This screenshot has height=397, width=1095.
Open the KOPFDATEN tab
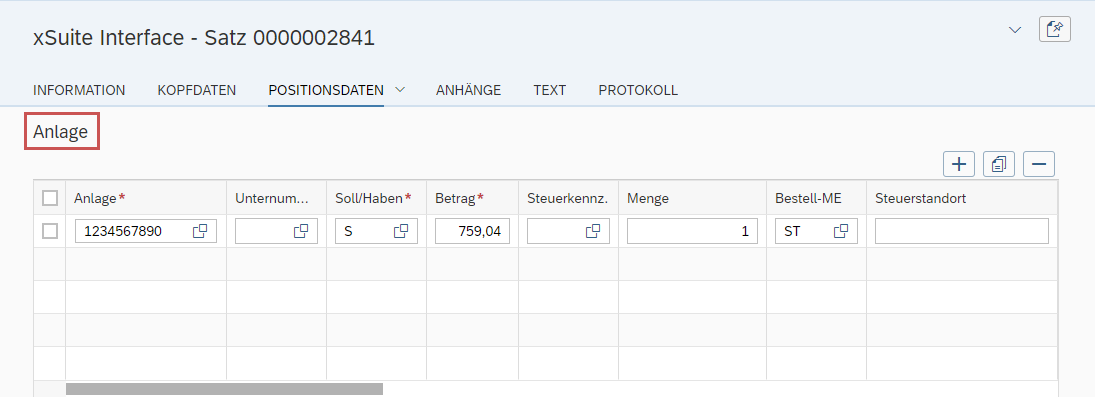197,90
